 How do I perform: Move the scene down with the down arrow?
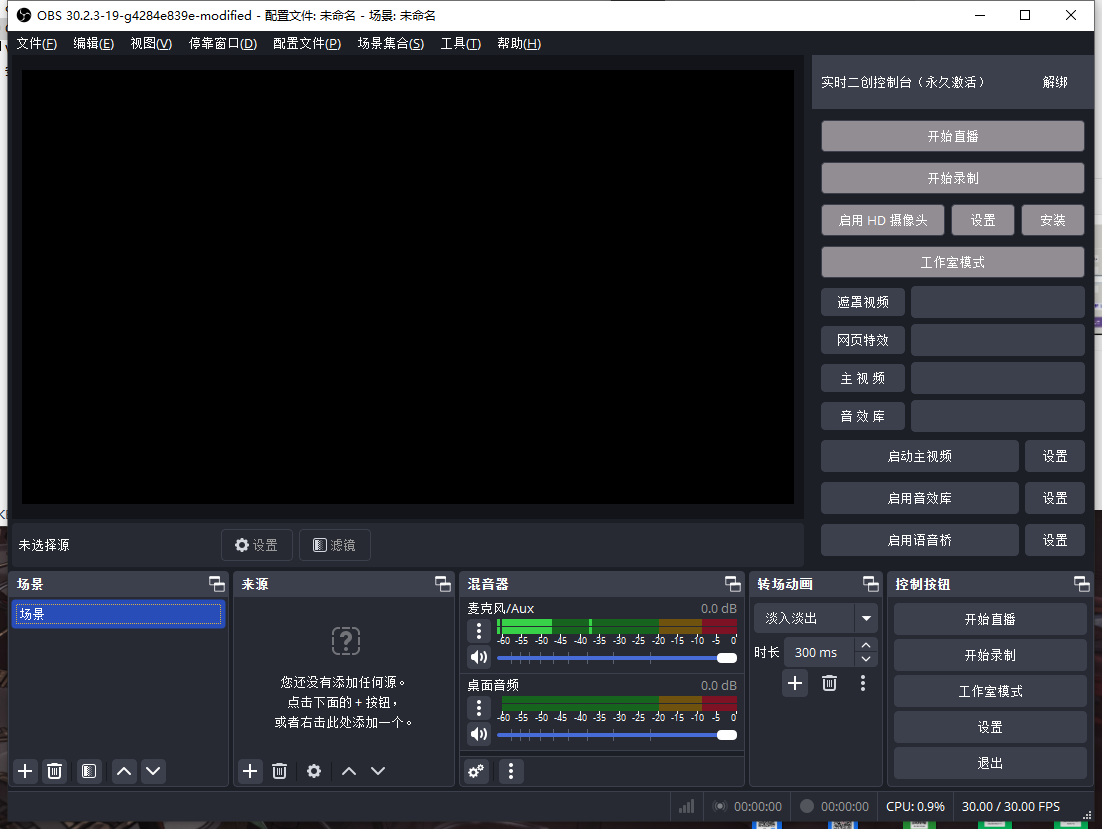[152, 771]
